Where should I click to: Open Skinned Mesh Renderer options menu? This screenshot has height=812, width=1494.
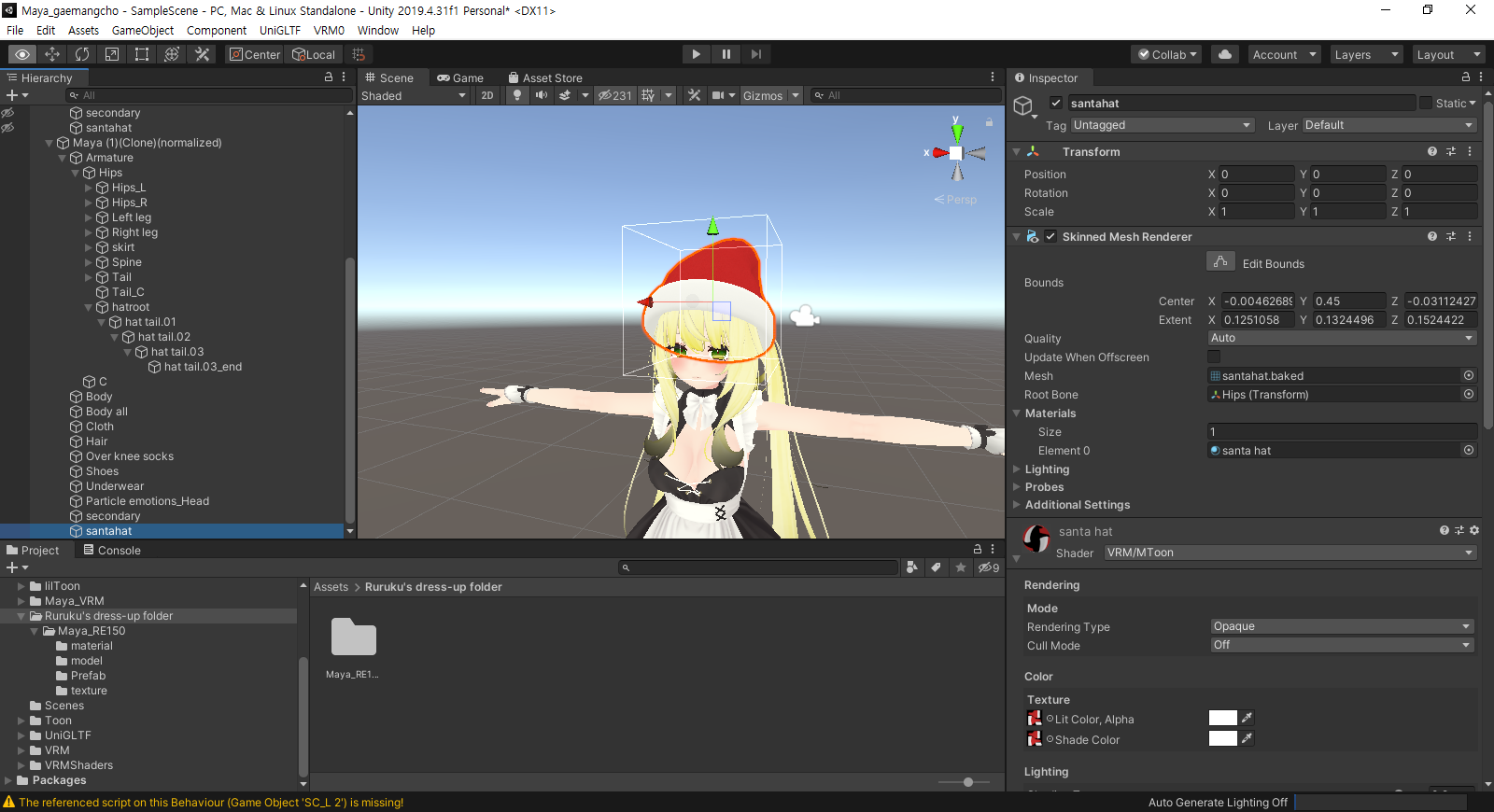click(x=1470, y=236)
